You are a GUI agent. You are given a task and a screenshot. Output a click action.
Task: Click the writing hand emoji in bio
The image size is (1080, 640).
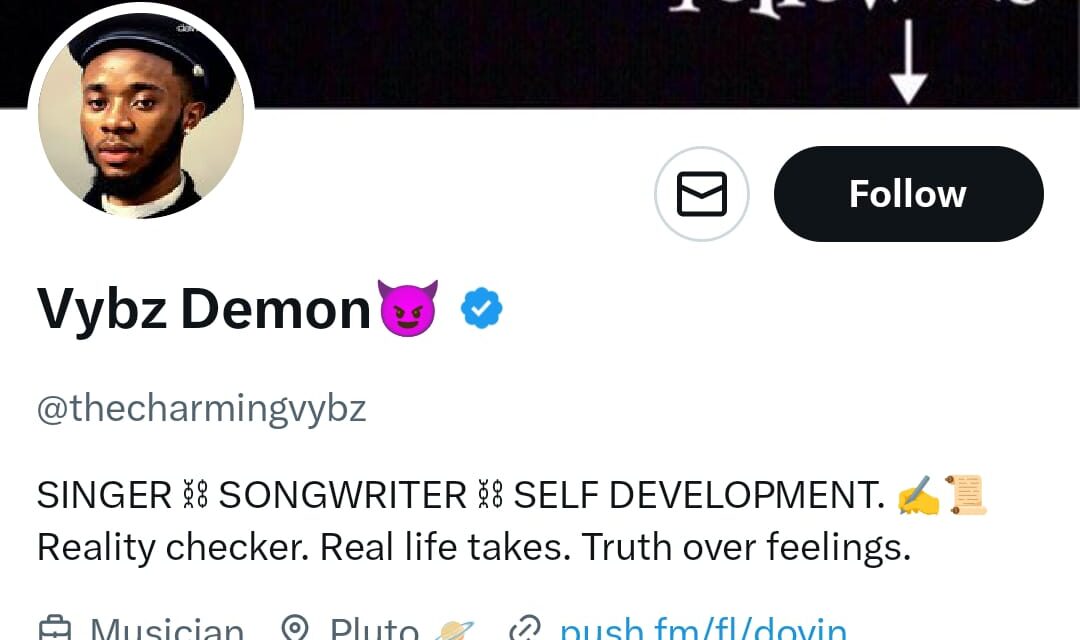[918, 495]
